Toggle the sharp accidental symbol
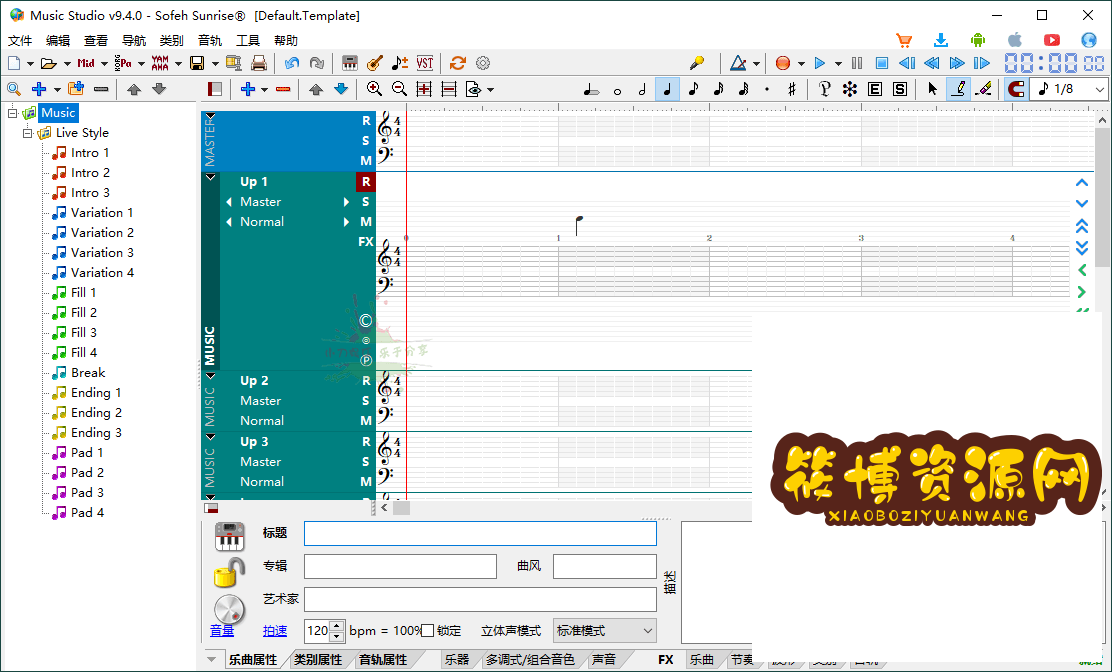The image size is (1112, 672). 792,89
